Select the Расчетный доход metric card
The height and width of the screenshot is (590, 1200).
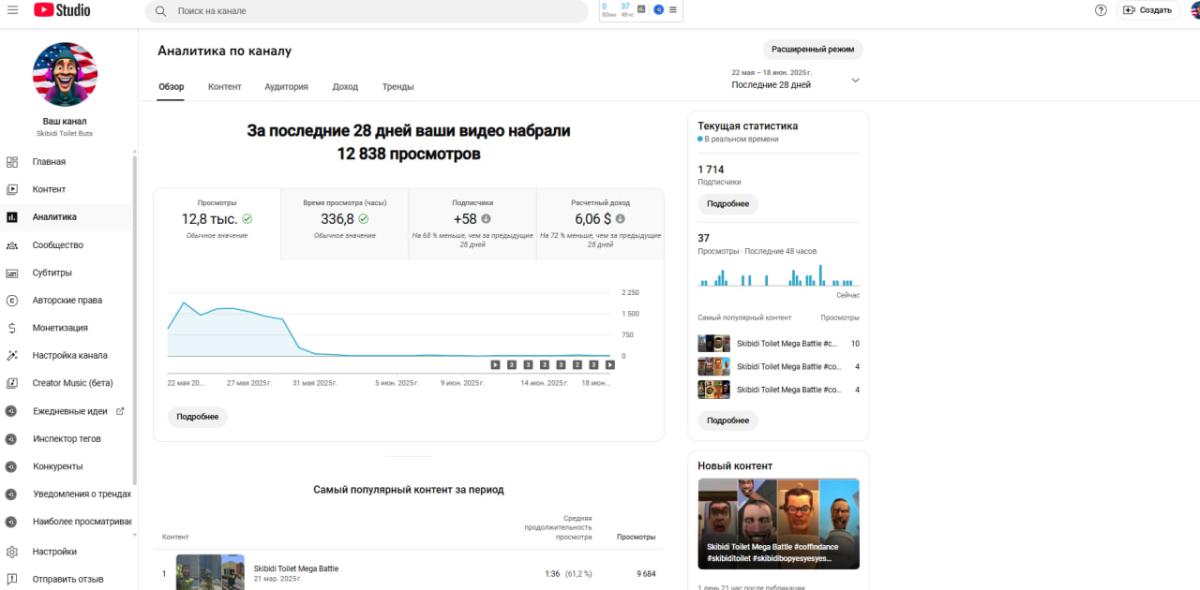[x=600, y=224]
